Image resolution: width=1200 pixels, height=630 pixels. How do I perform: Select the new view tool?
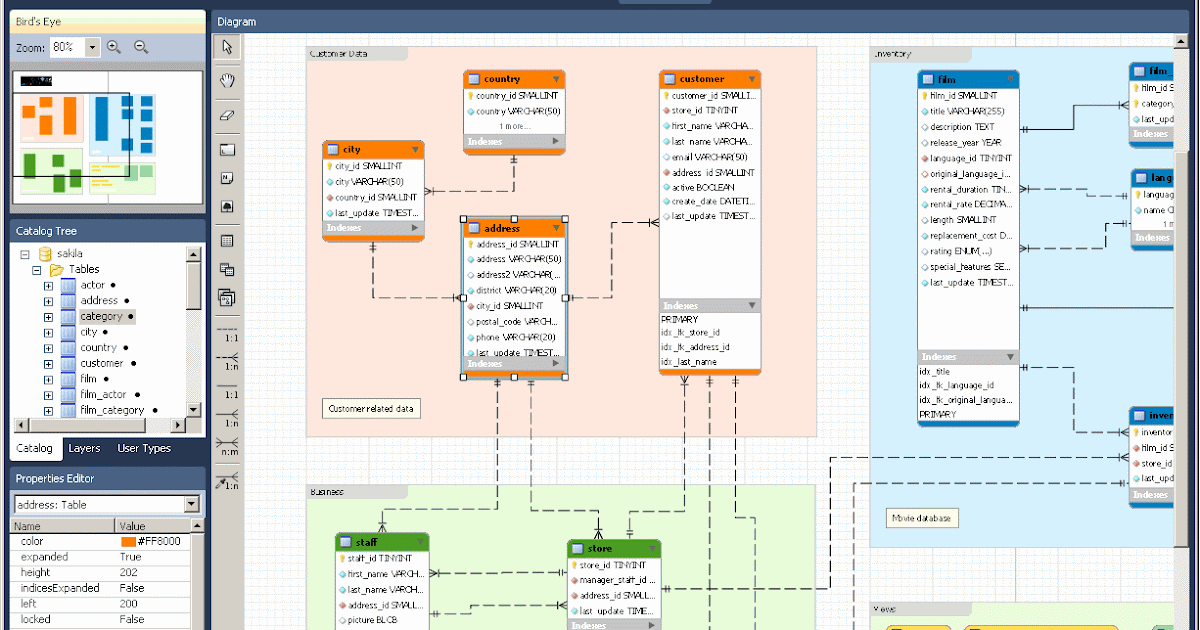tap(227, 269)
